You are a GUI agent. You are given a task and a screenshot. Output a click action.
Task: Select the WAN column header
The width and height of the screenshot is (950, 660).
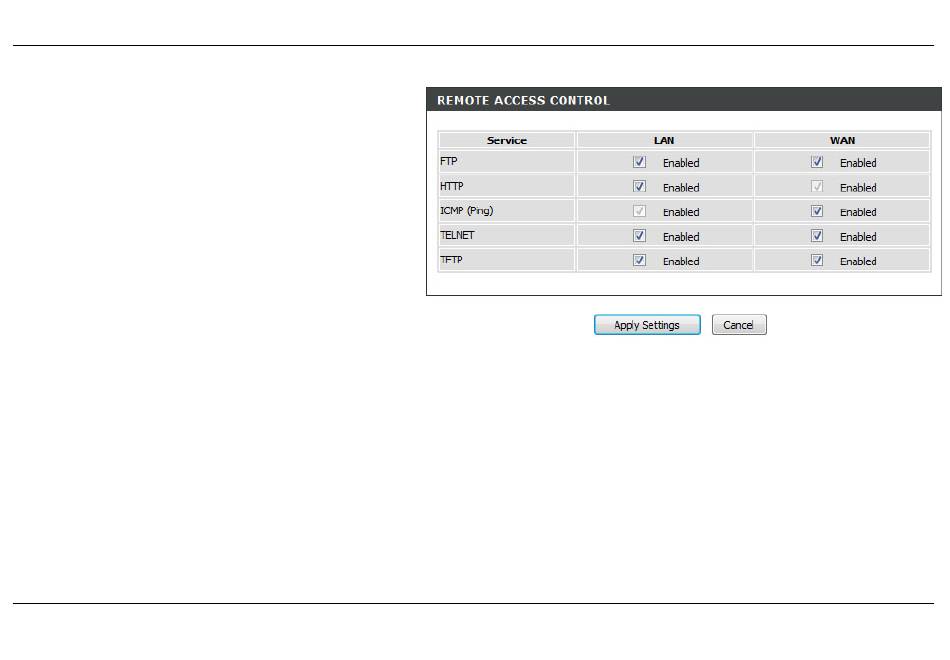pyautogui.click(x=842, y=141)
